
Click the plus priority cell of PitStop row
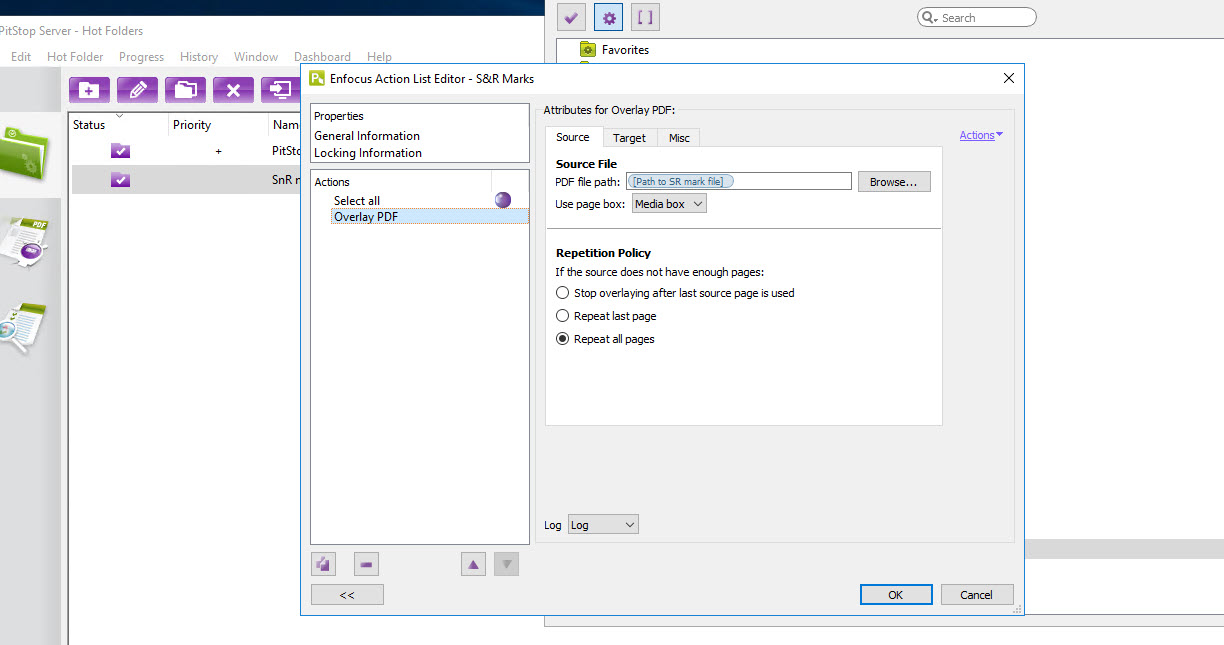pyautogui.click(x=218, y=151)
